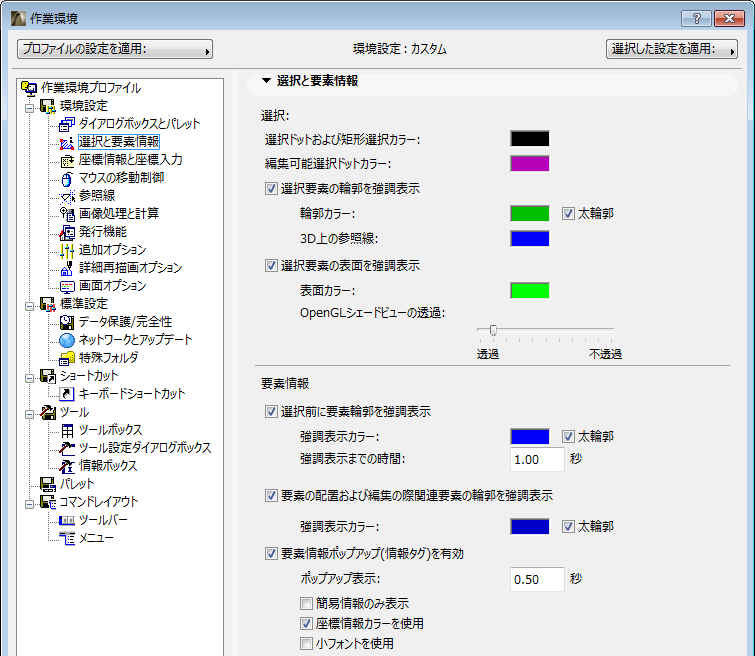Image resolution: width=755 pixels, height=656 pixels.
Task: Toggle 座標情報カラーを使用 checkbox
Action: point(306,623)
